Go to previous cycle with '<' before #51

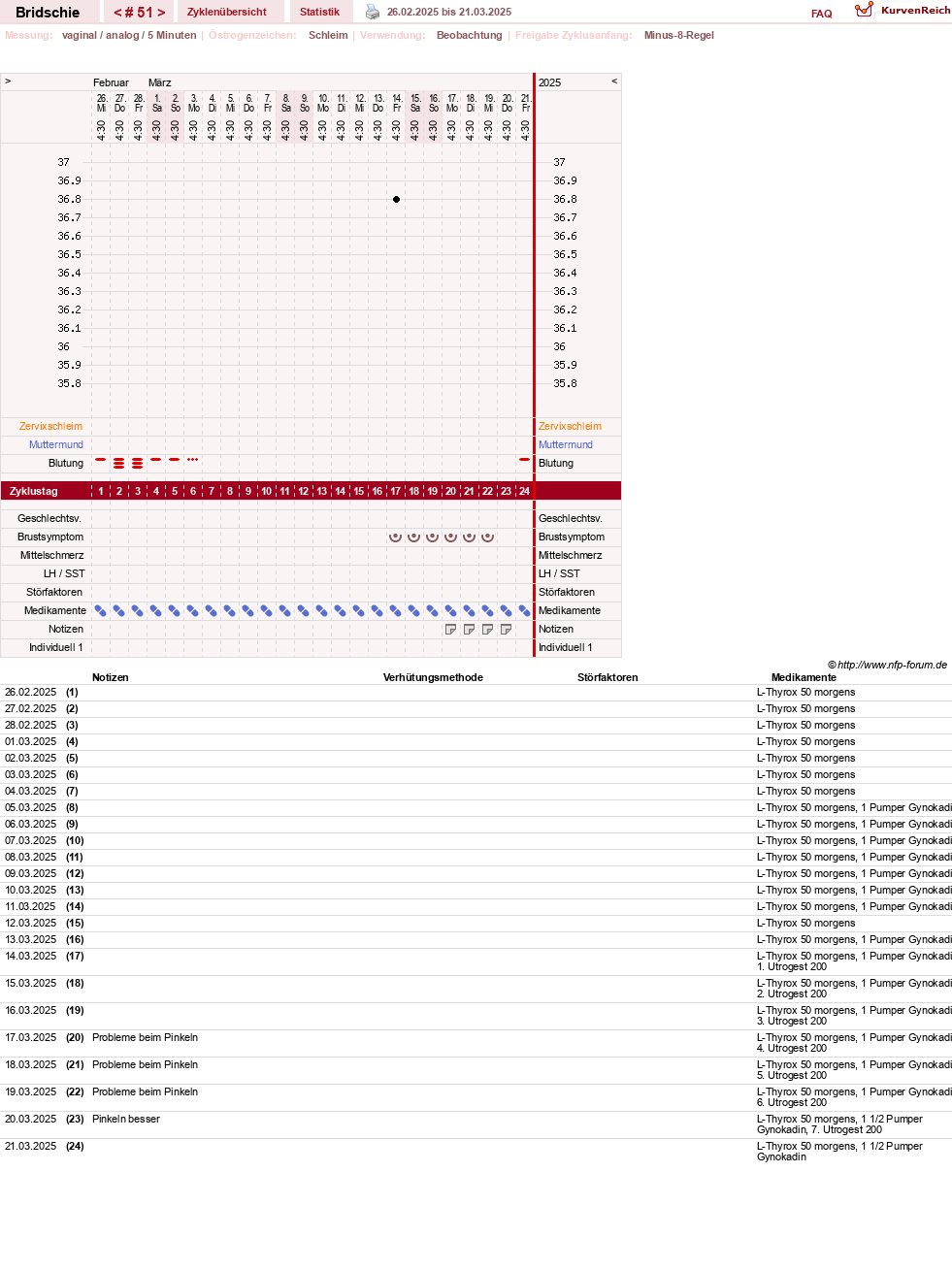[117, 13]
